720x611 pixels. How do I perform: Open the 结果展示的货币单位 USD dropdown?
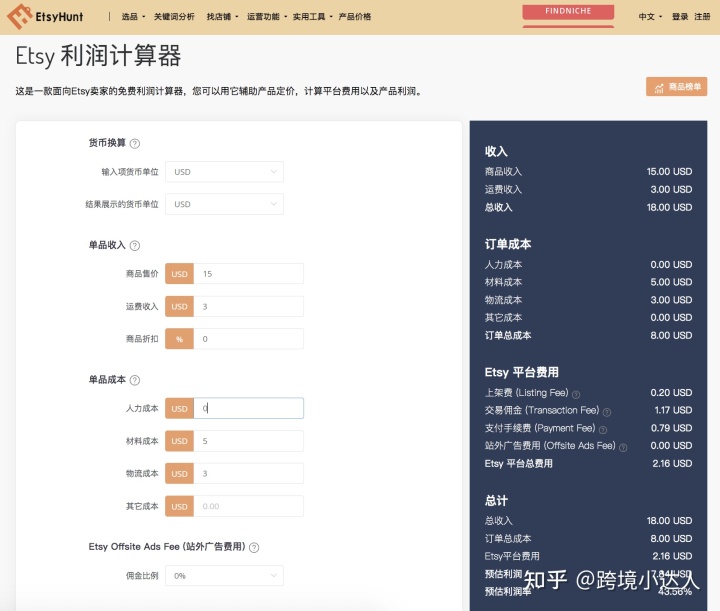pyautogui.click(x=225, y=204)
